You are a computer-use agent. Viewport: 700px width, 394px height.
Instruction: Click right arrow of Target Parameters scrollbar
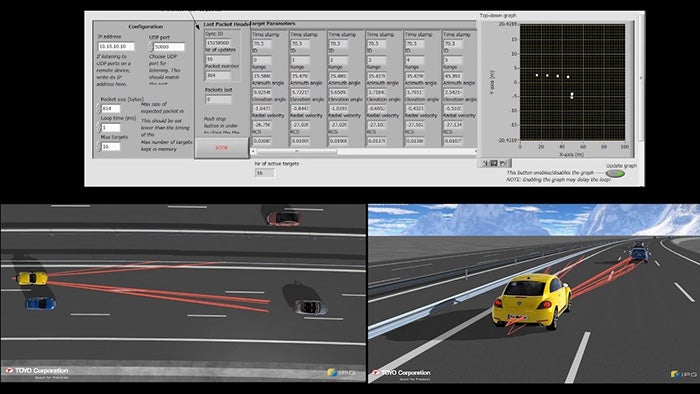point(475,151)
